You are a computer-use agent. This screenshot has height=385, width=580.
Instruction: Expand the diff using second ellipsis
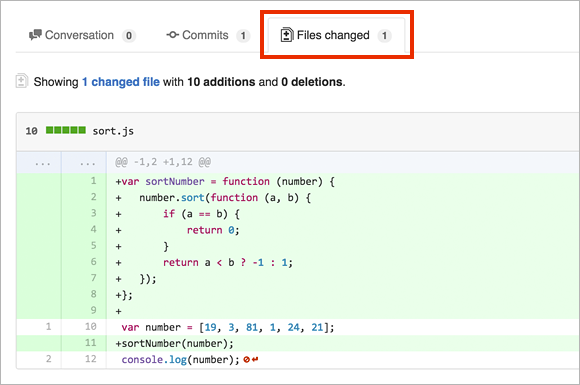[x=88, y=163]
